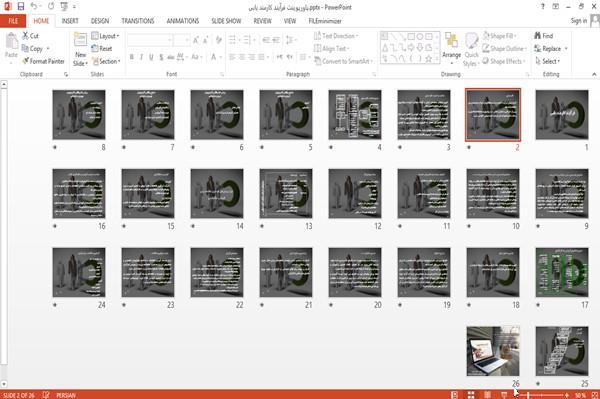
Task: Switch to Slide Sorter view icon in status bar
Action: [471, 395]
